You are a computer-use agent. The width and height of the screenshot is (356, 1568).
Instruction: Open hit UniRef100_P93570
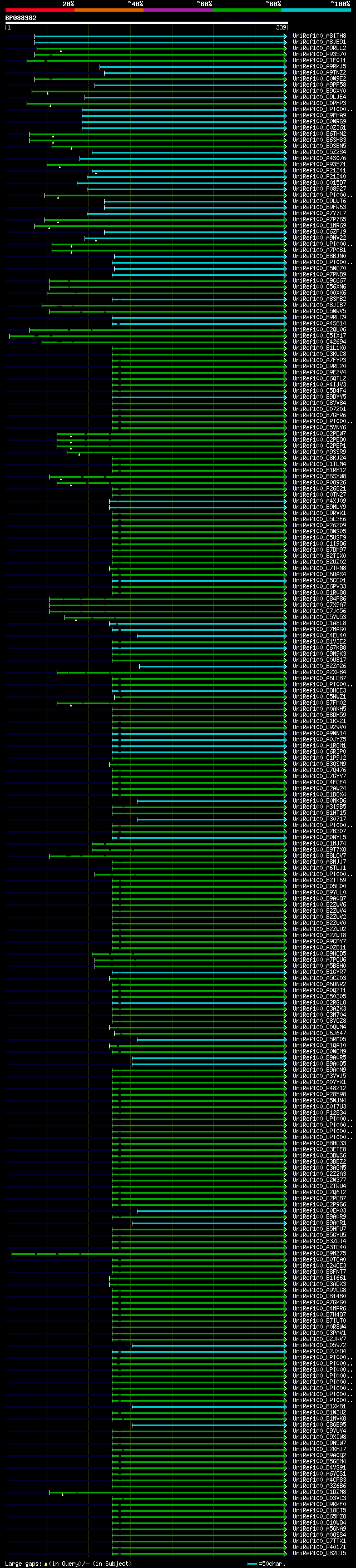point(319,54)
